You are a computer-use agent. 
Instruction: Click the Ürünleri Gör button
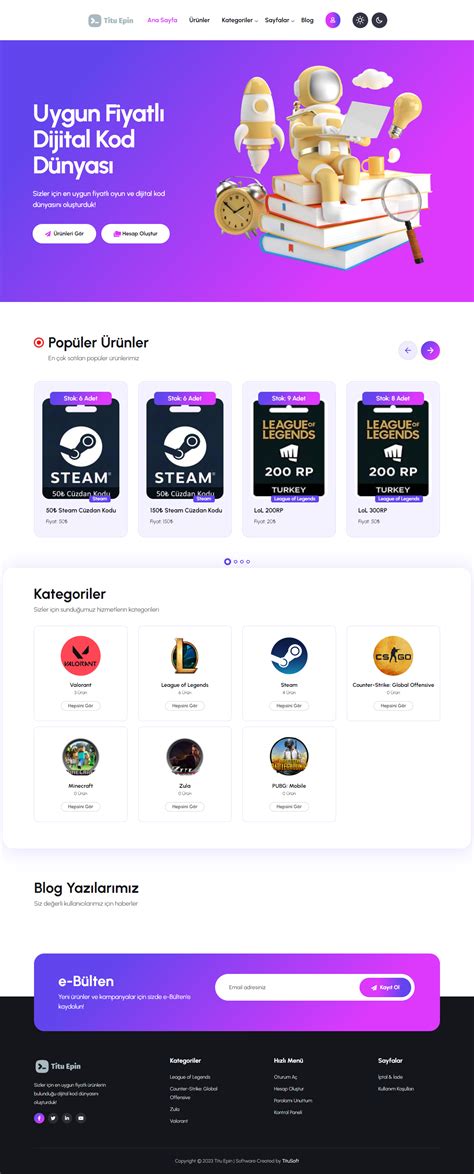(64, 234)
